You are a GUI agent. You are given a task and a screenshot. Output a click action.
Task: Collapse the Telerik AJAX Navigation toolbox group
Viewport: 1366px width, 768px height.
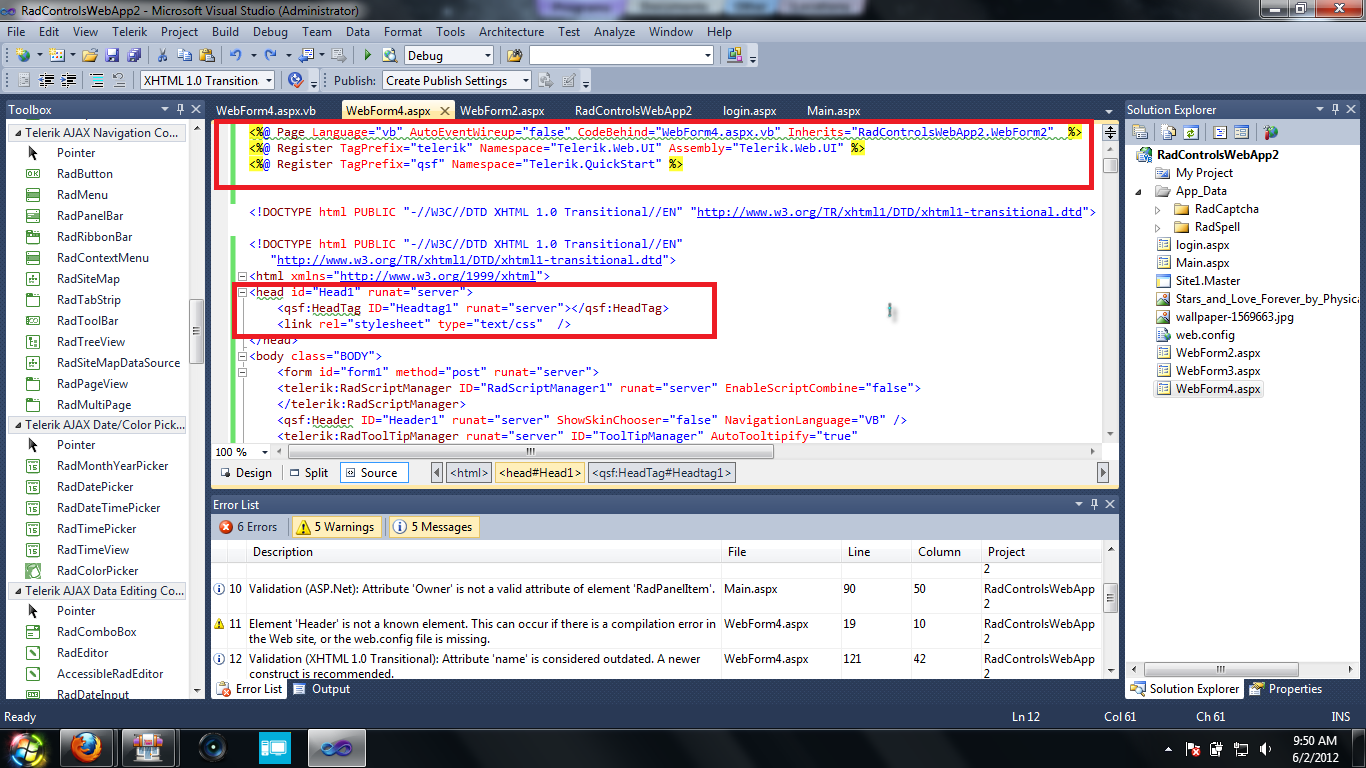(16, 132)
